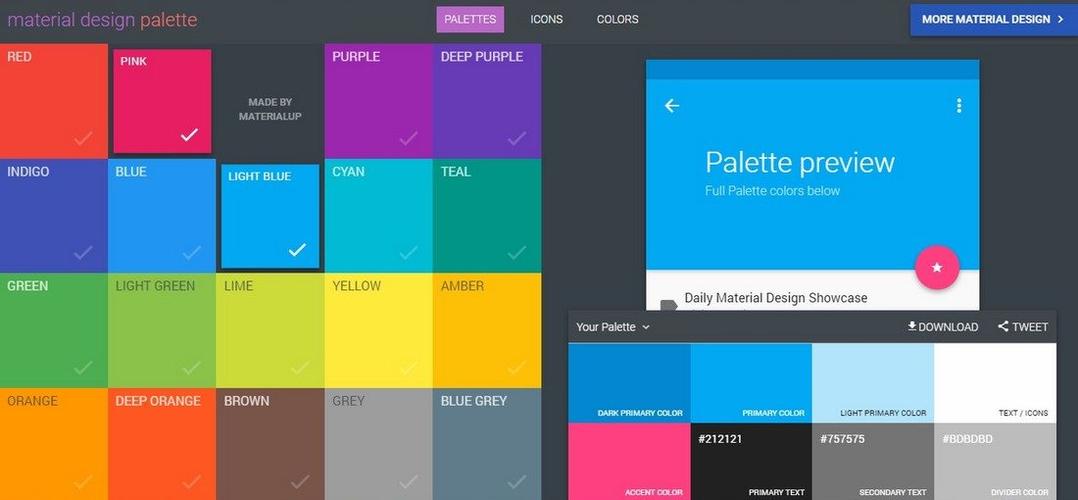Click the pink Accent Color swatch
The height and width of the screenshot is (500, 1078).
[x=629, y=461]
